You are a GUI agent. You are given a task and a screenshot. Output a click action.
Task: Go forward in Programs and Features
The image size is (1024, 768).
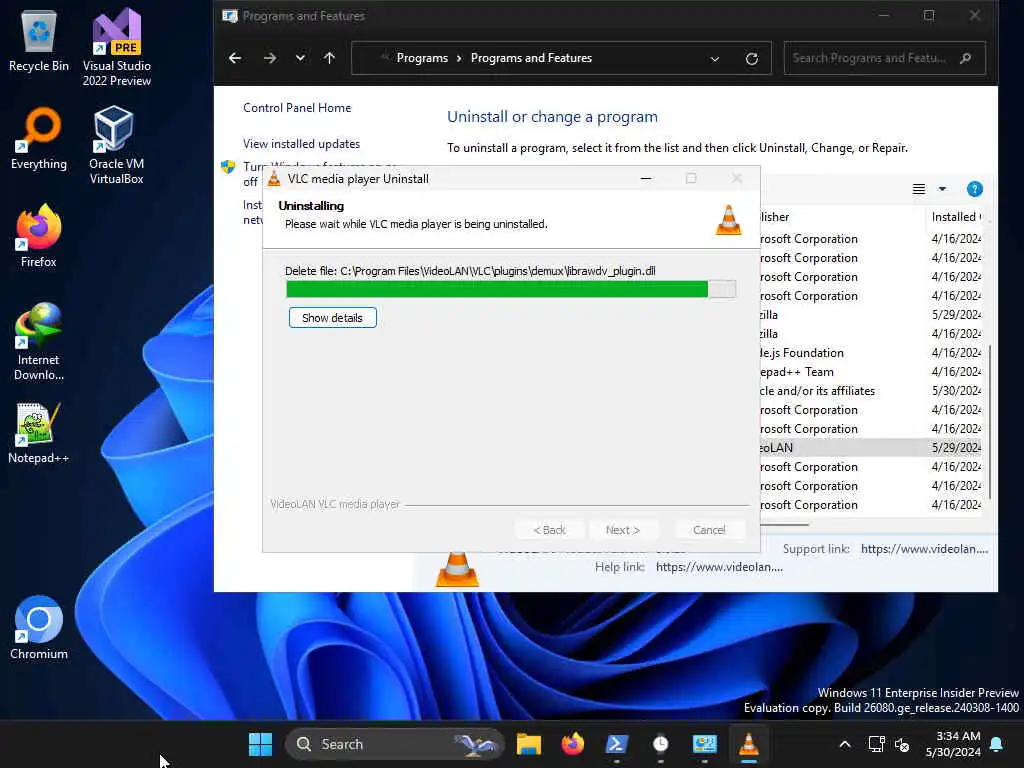(270, 58)
